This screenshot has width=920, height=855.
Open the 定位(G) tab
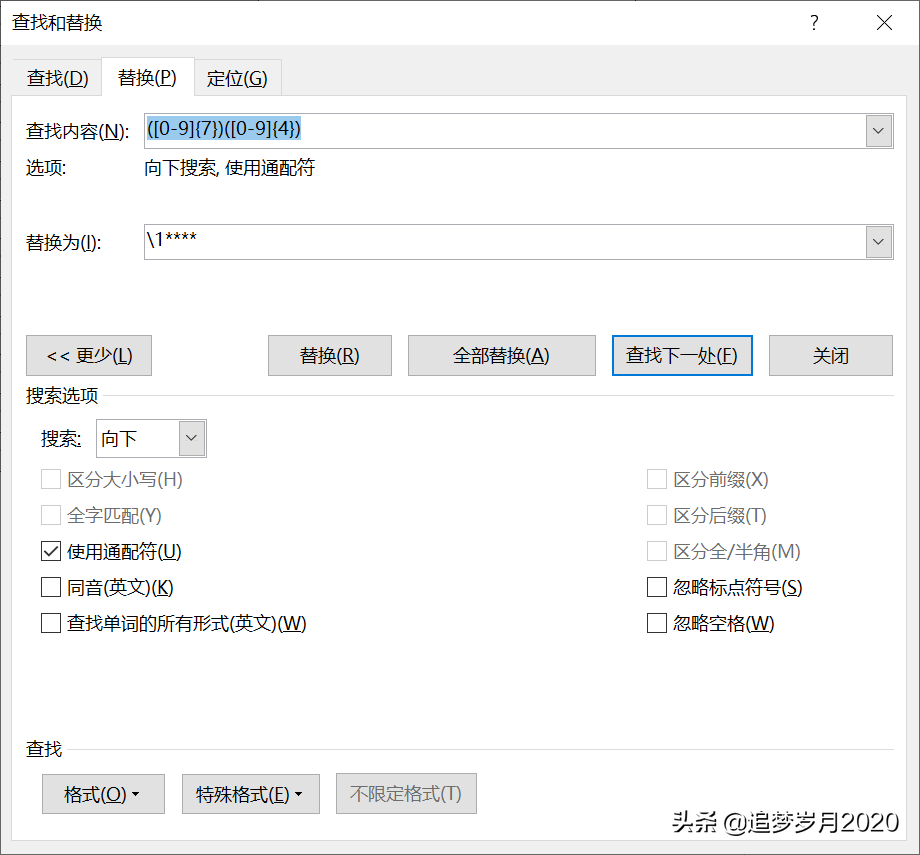pos(237,78)
